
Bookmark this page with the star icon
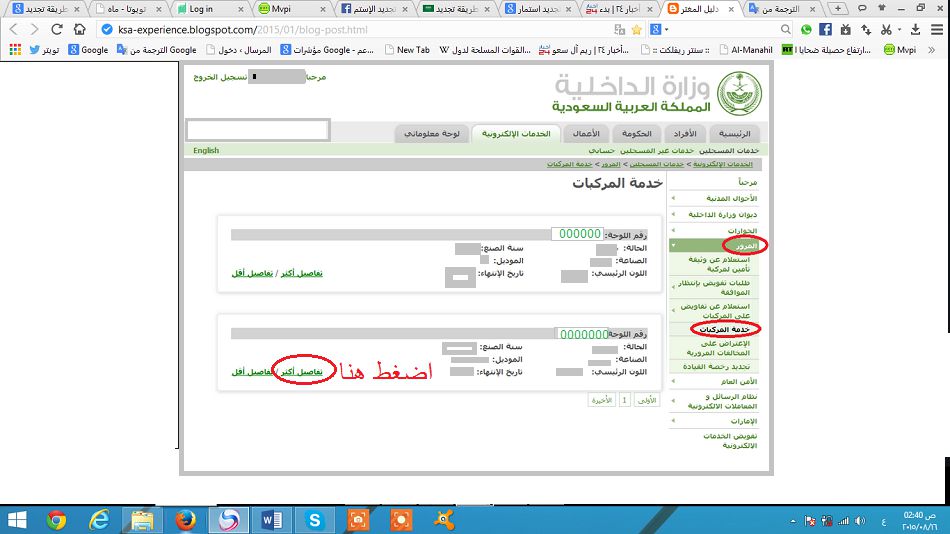point(636,29)
